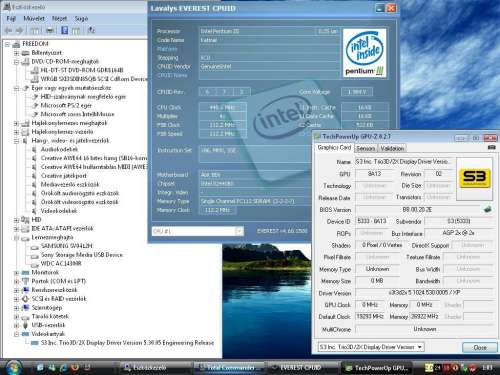This screenshot has width=500, height=375.
Task: Click the Close button in GPU-Z
Action: 480,347
